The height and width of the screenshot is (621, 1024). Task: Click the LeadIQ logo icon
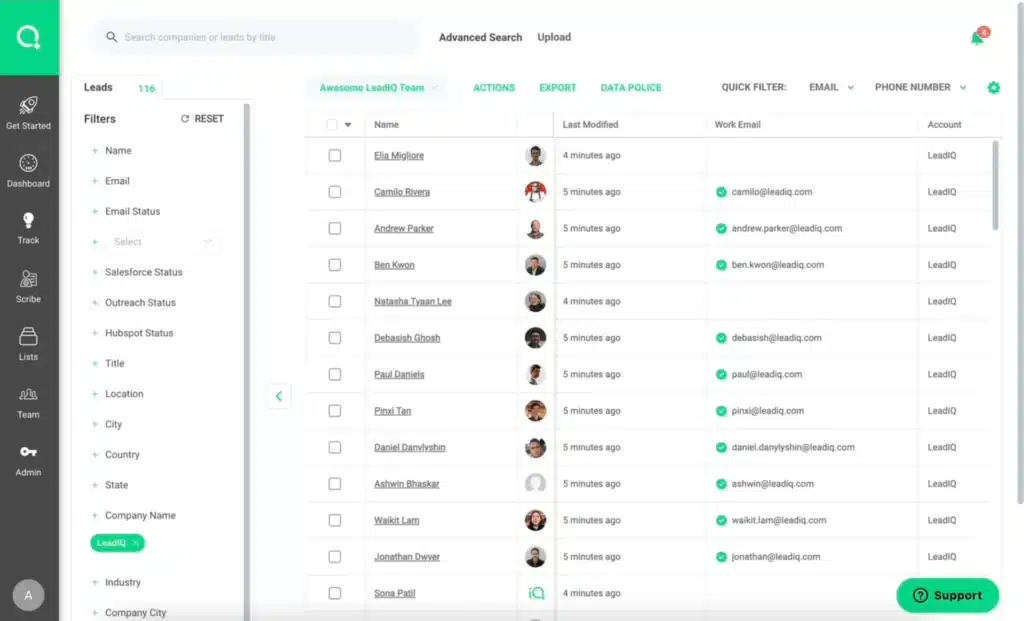[28, 37]
